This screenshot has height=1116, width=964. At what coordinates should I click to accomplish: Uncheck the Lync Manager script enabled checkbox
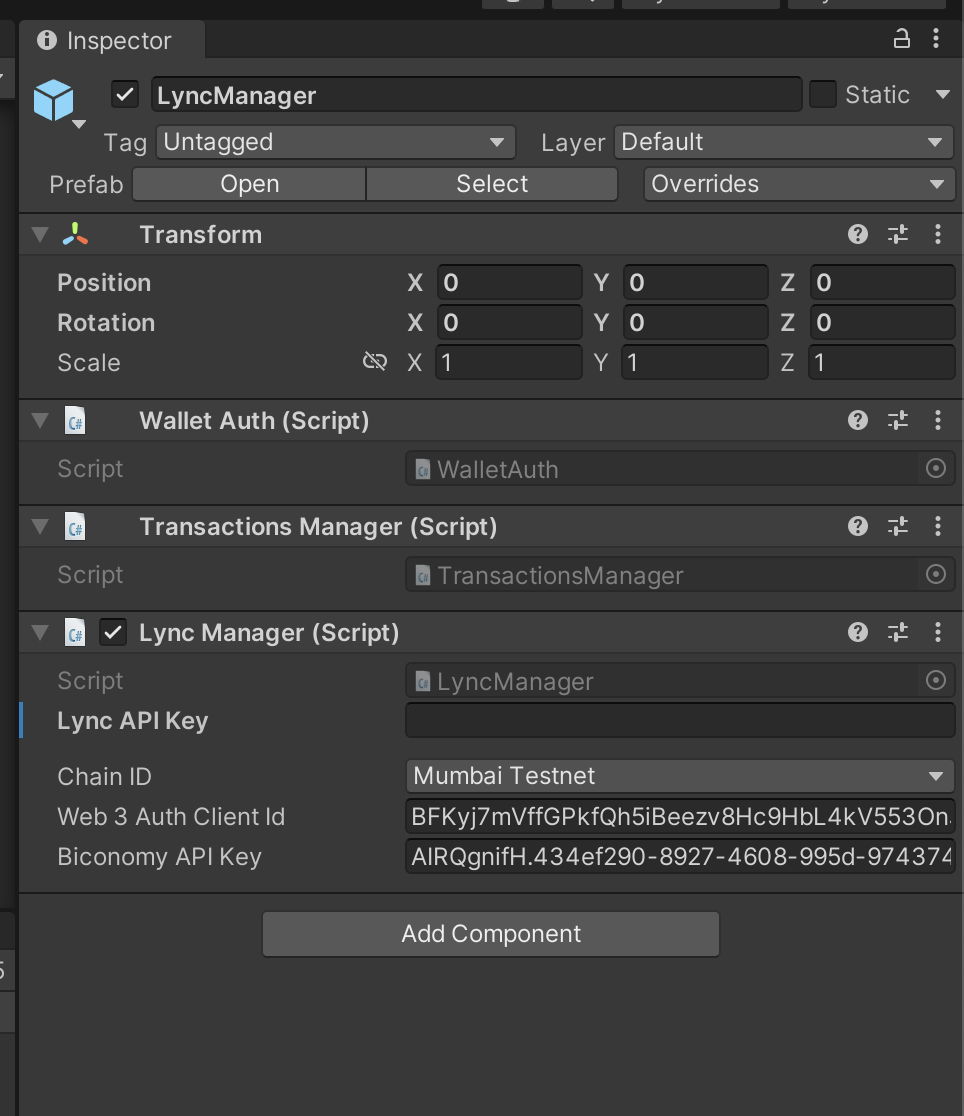pos(113,632)
